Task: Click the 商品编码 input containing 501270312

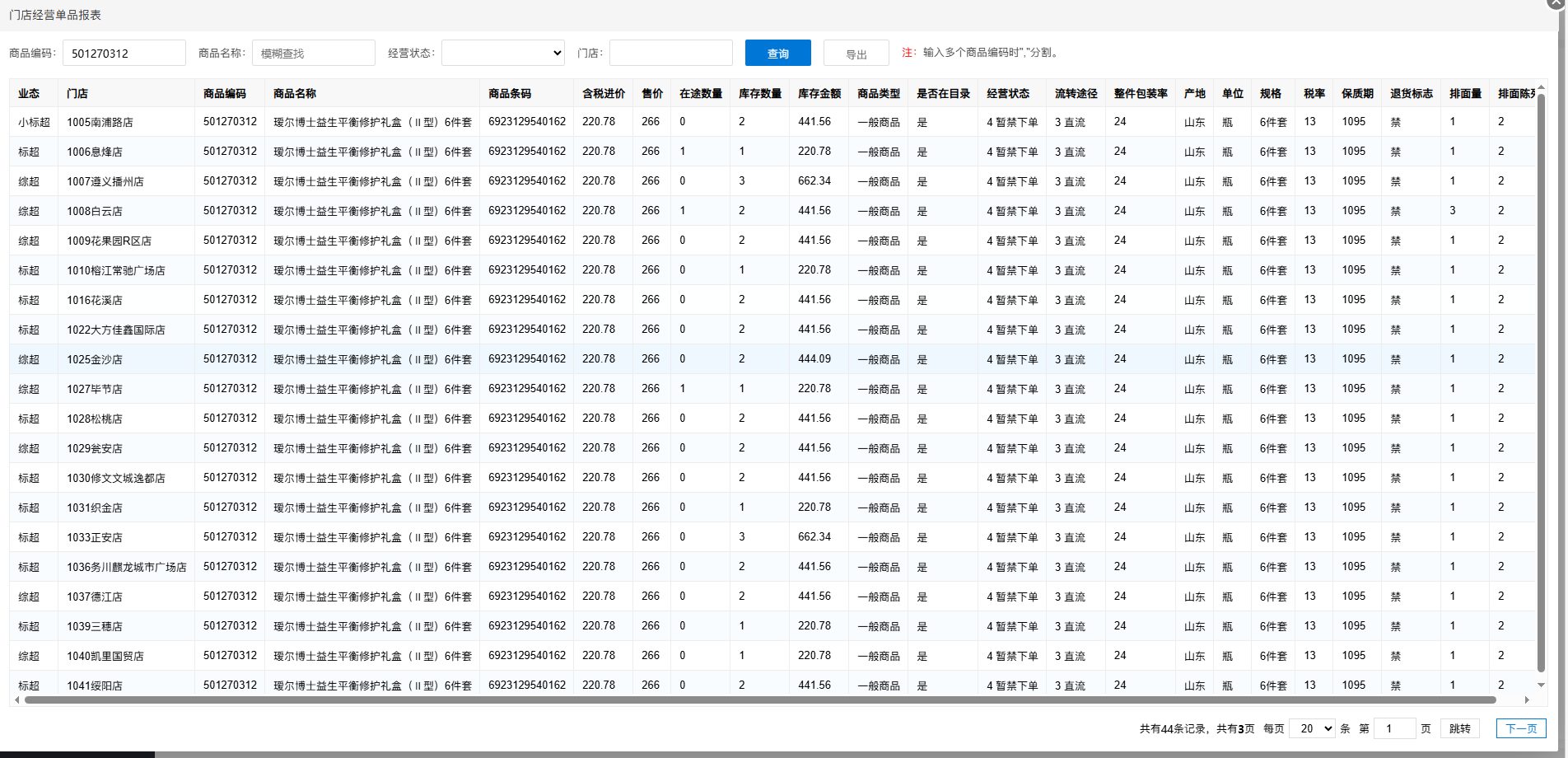Action: [x=124, y=54]
